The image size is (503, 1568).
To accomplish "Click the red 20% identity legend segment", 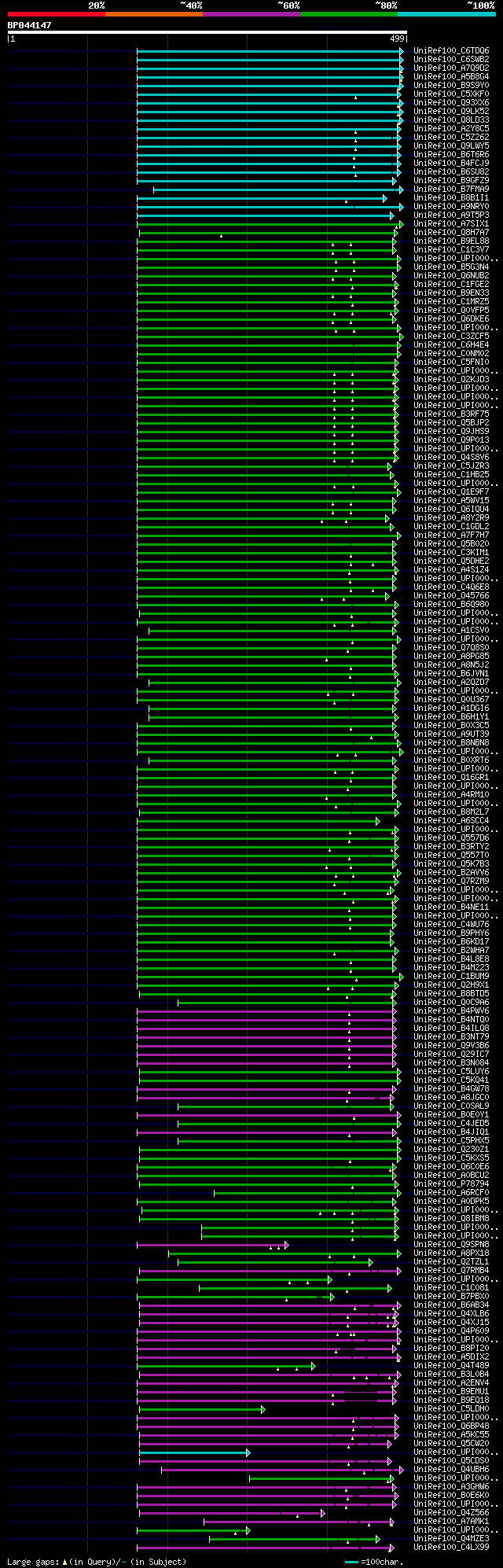I will (57, 14).
